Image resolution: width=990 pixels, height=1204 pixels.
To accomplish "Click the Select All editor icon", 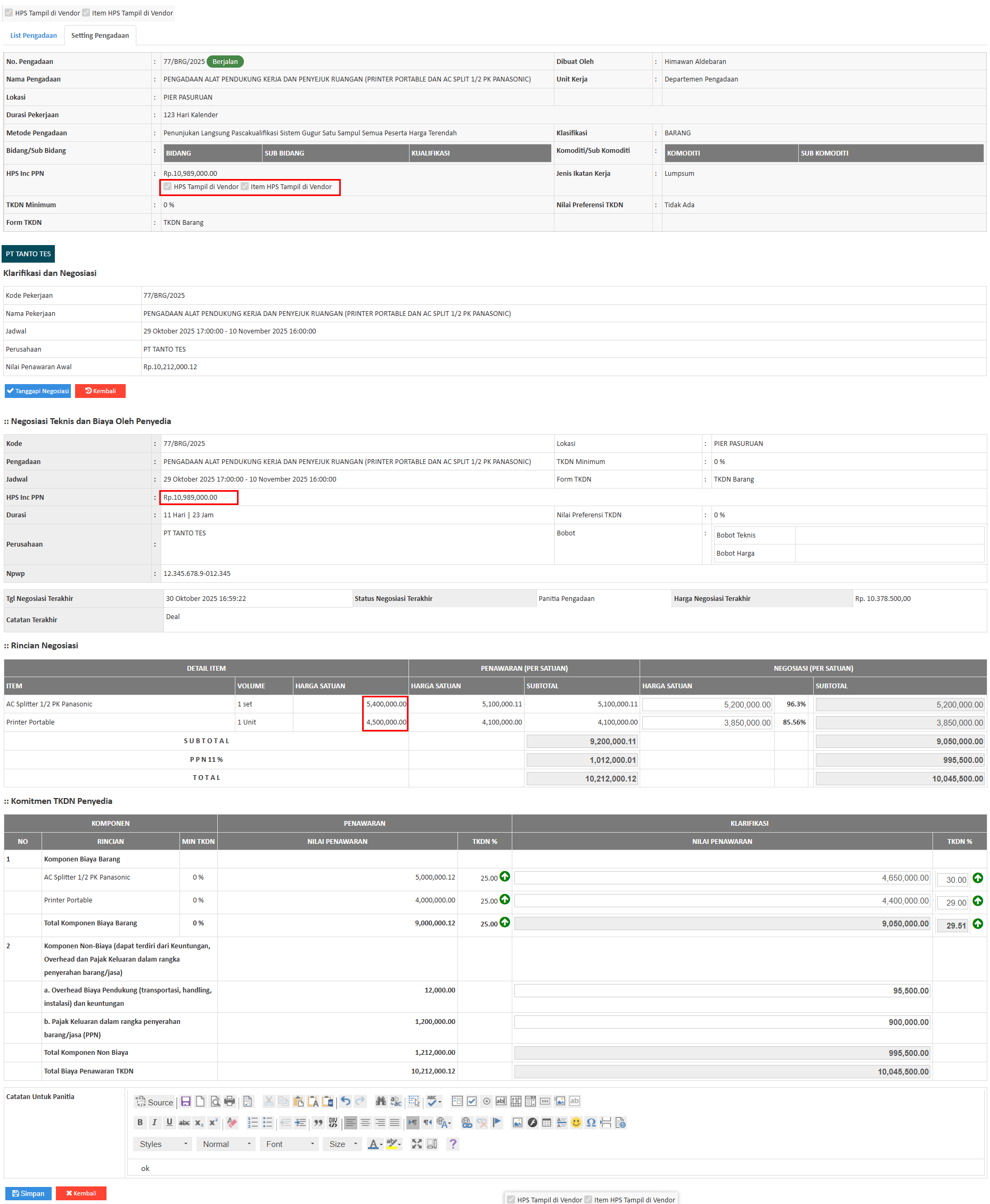I will [x=414, y=1101].
